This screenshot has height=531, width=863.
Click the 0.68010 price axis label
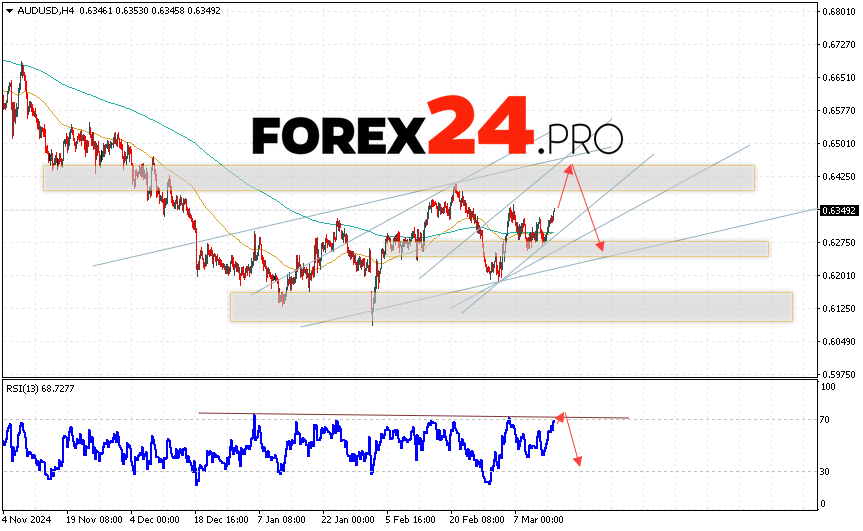(838, 12)
